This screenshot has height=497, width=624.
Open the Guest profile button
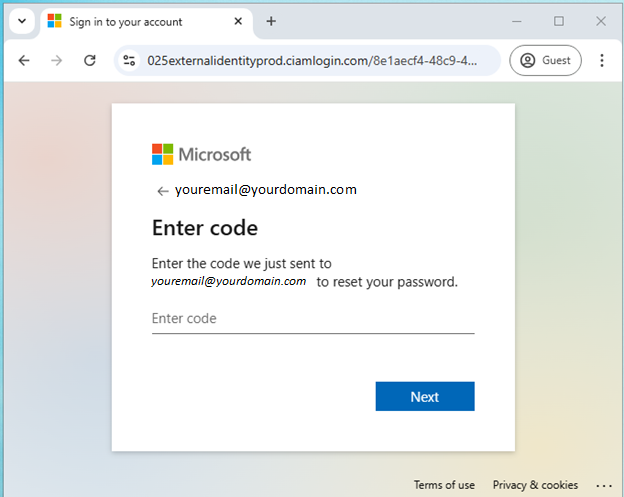[545, 60]
